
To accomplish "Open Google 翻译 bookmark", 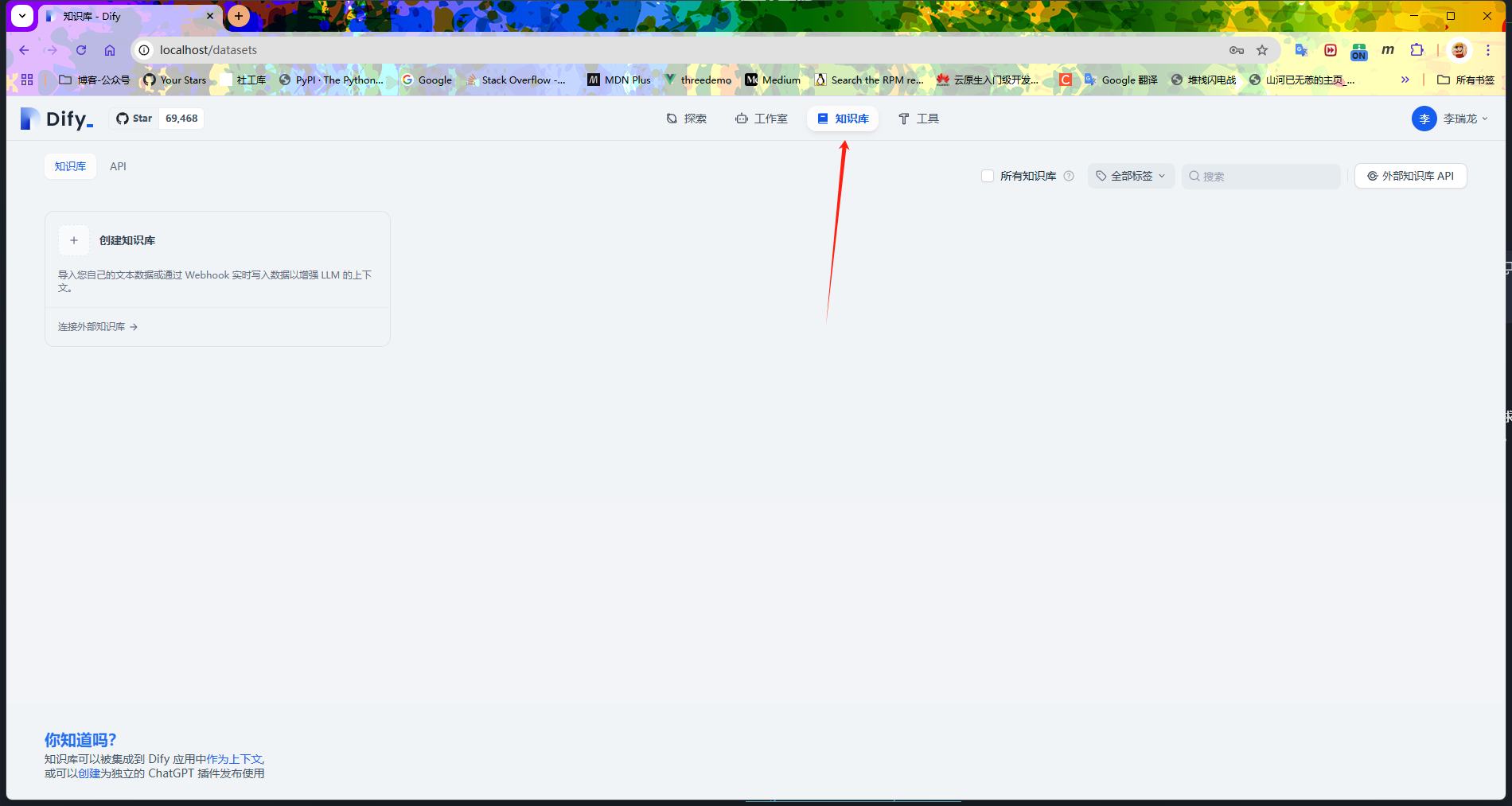I will 1121,80.
